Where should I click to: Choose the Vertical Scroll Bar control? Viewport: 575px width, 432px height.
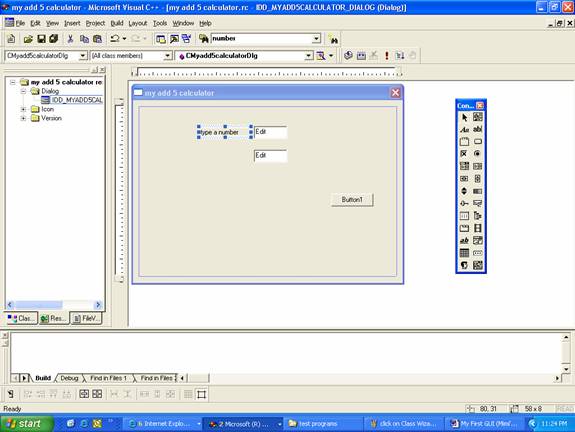[477, 179]
